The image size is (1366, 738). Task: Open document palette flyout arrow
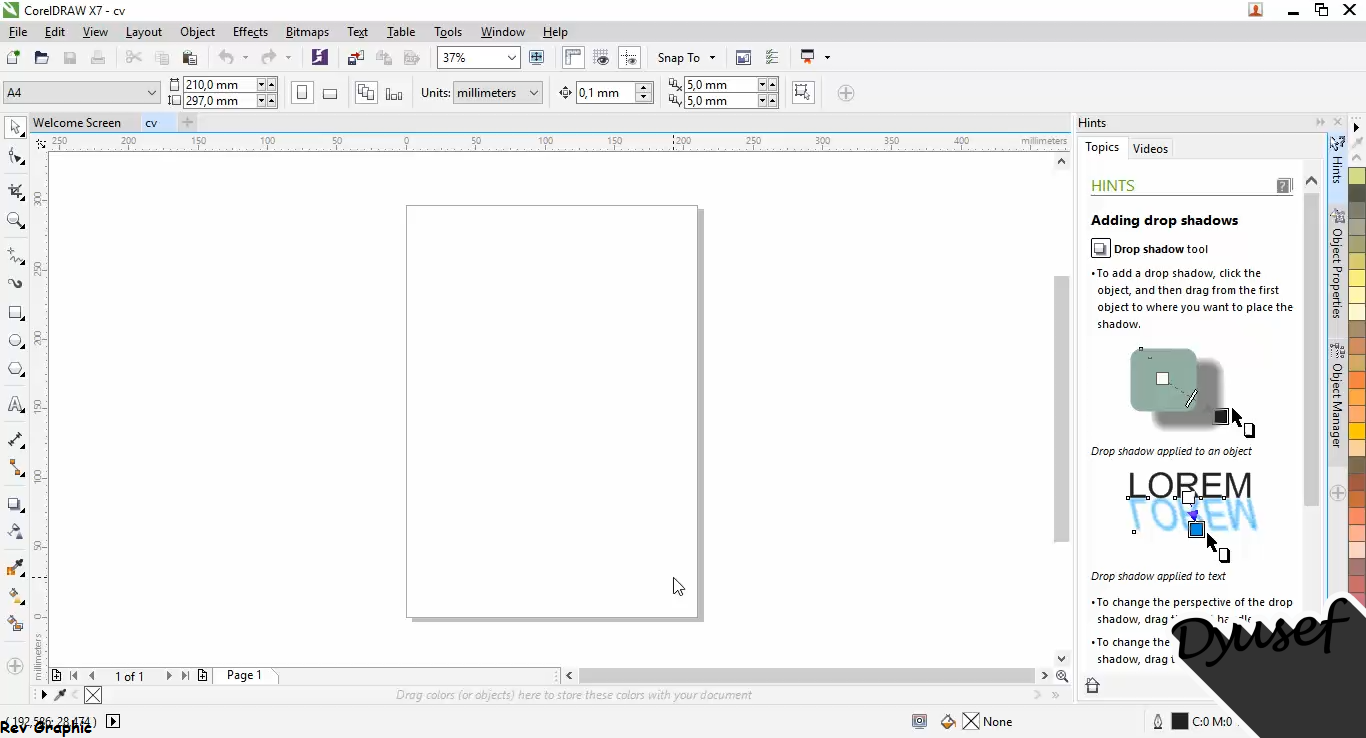coord(43,695)
